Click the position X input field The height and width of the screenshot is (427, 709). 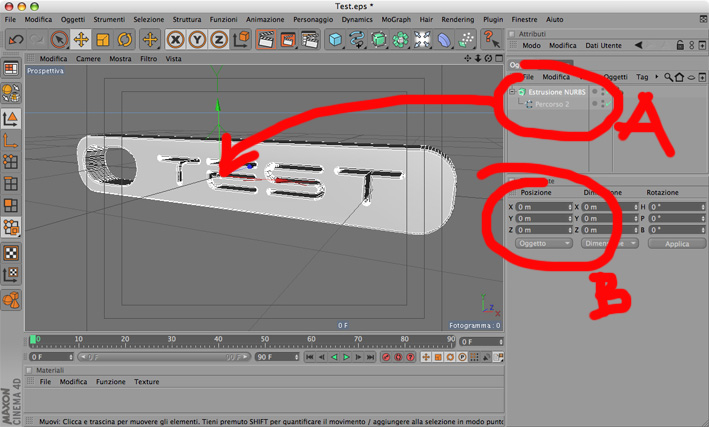(x=544, y=207)
